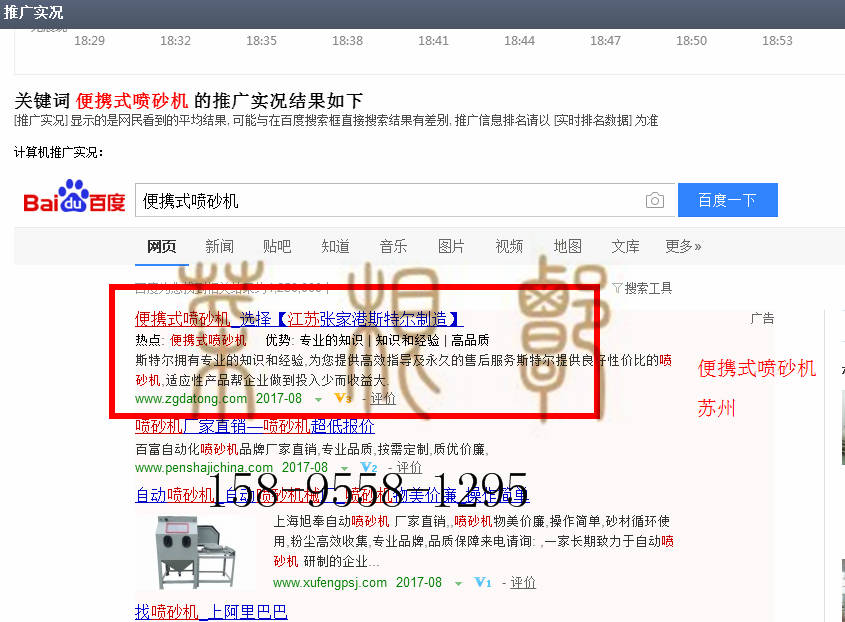Click the www.xufengpsj.com URL
The image size is (845, 622).
coord(330,582)
